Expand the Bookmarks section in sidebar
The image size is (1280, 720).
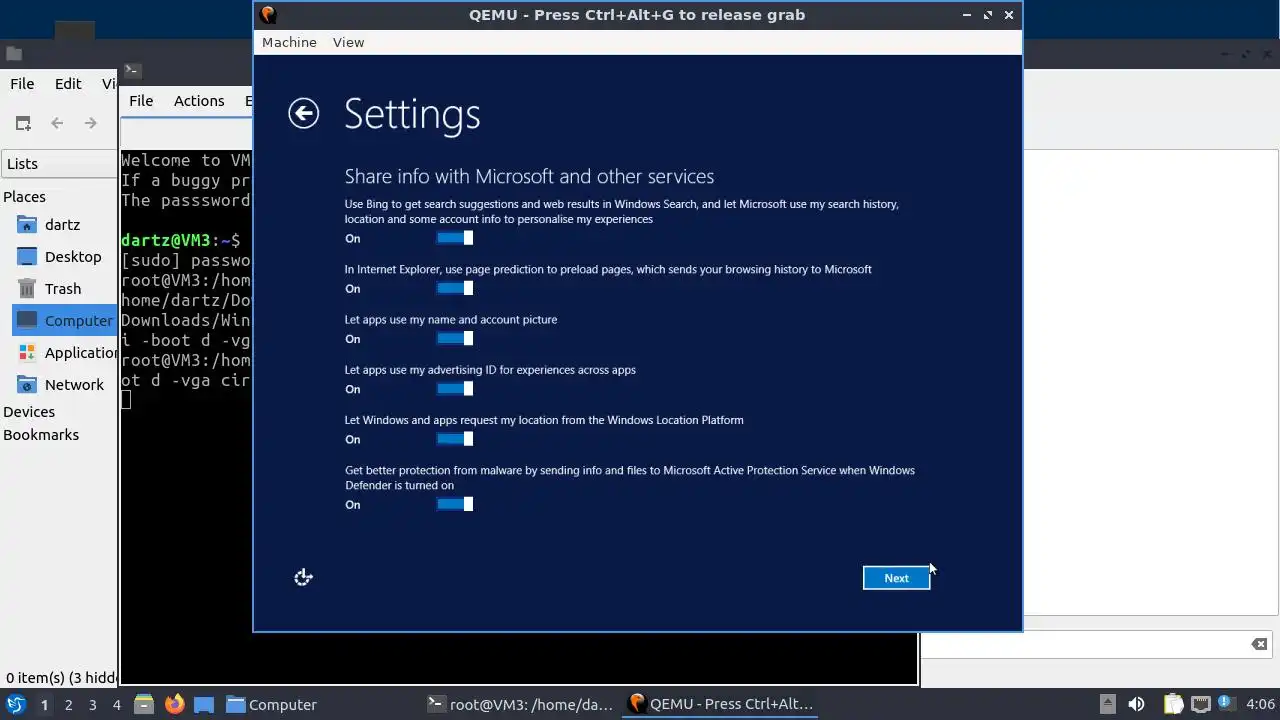tap(41, 435)
